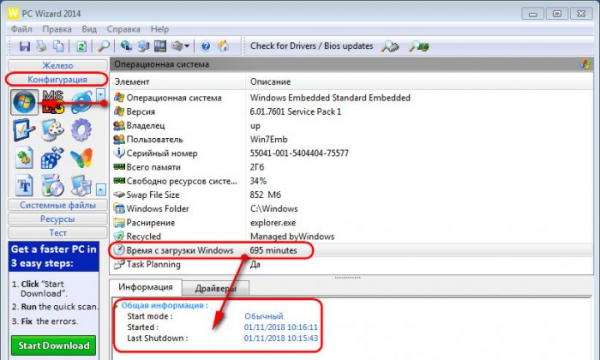Screen dimensions: 600x360
Task: Click the driver update search icon
Action: [390, 46]
